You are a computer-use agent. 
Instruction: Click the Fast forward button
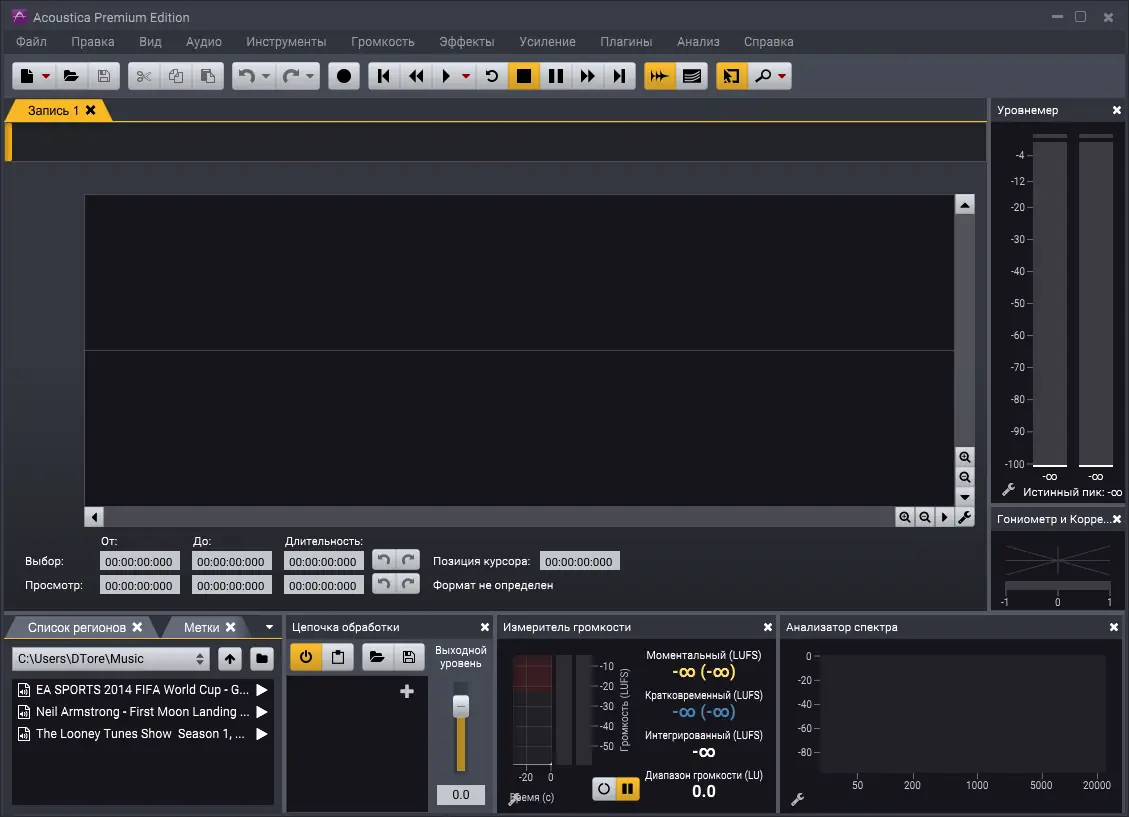(x=588, y=76)
